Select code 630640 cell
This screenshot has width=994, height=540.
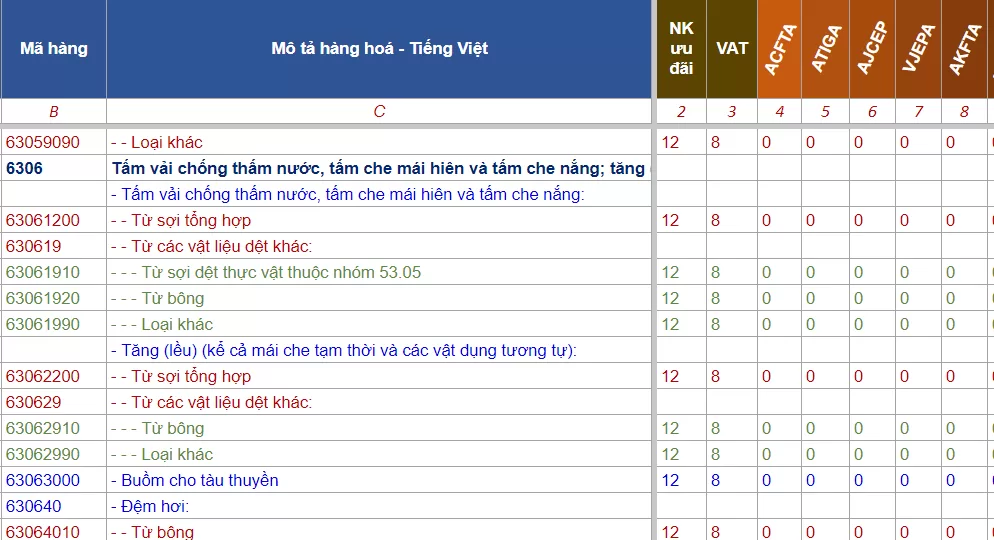(53, 506)
